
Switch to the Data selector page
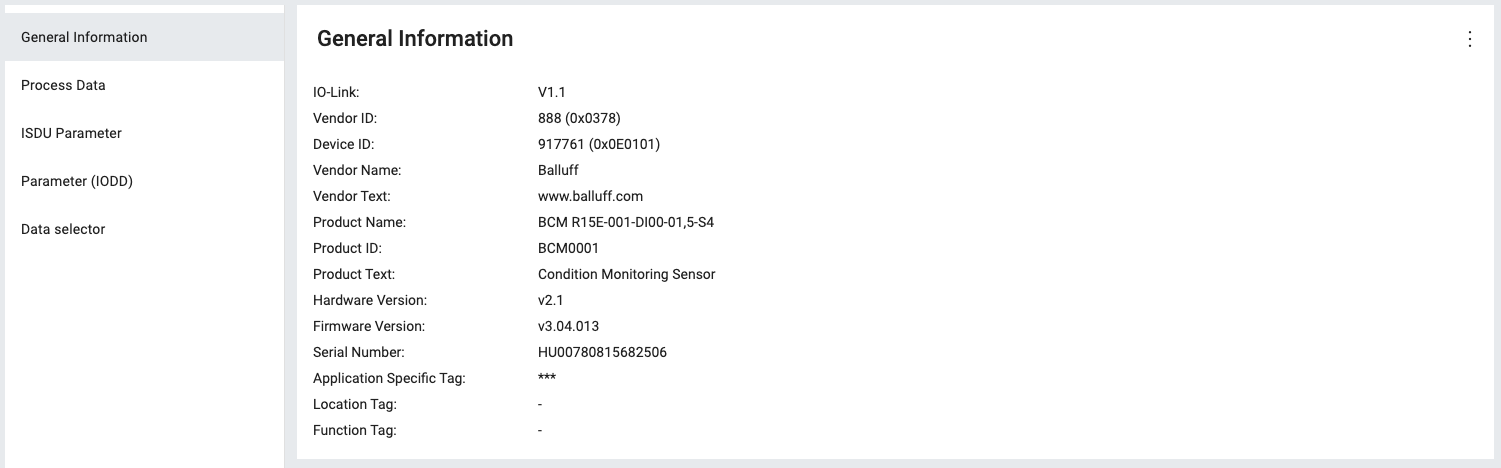[63, 229]
